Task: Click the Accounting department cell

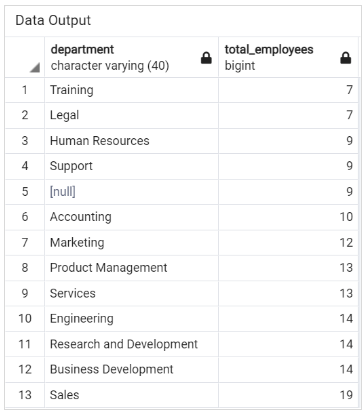Action: (x=131, y=217)
